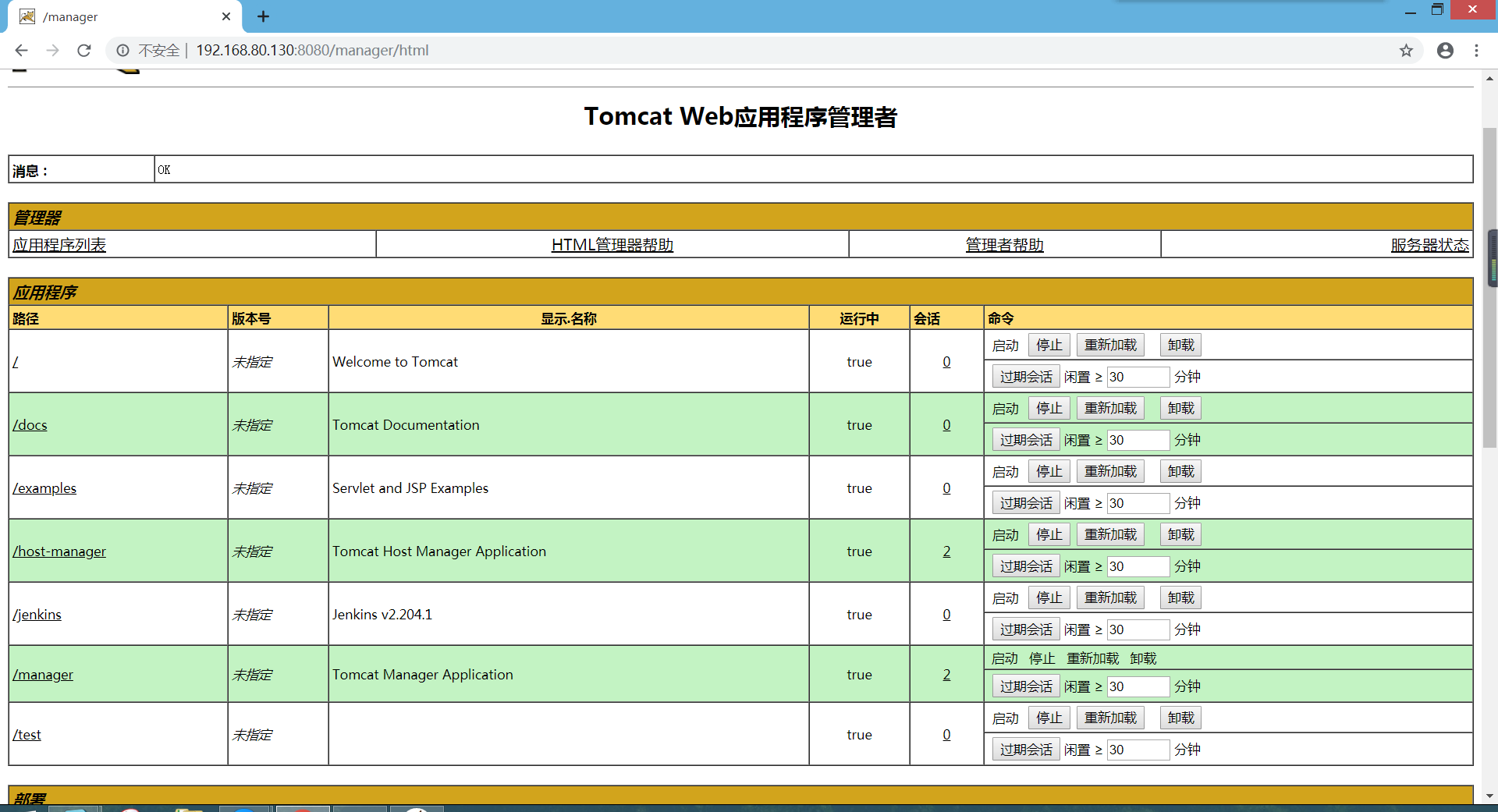Reload the Jenkins application
1498x812 pixels.
1110,597
